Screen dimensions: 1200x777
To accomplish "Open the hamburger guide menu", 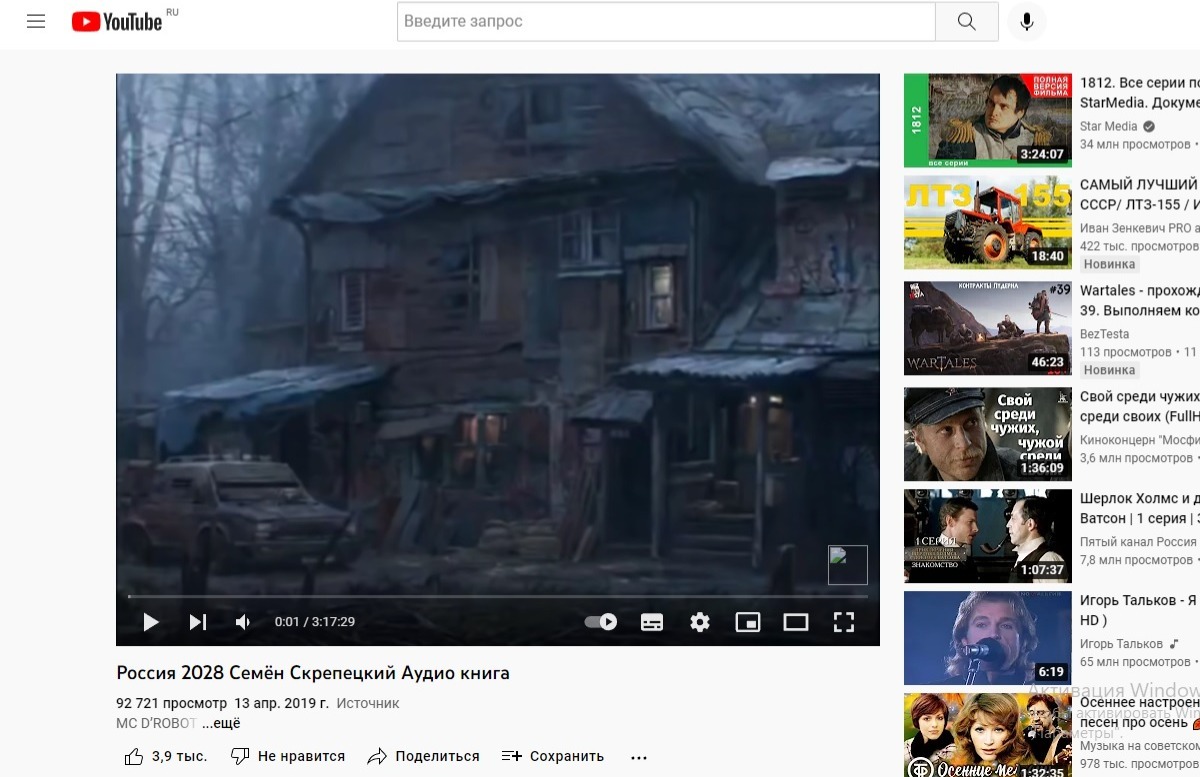I will point(36,21).
